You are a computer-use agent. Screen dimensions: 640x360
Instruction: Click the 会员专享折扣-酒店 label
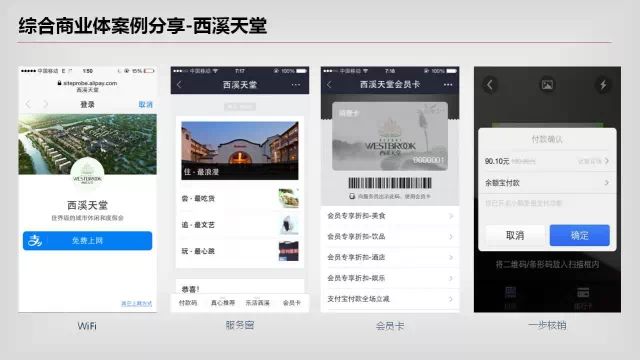click(x=356, y=257)
